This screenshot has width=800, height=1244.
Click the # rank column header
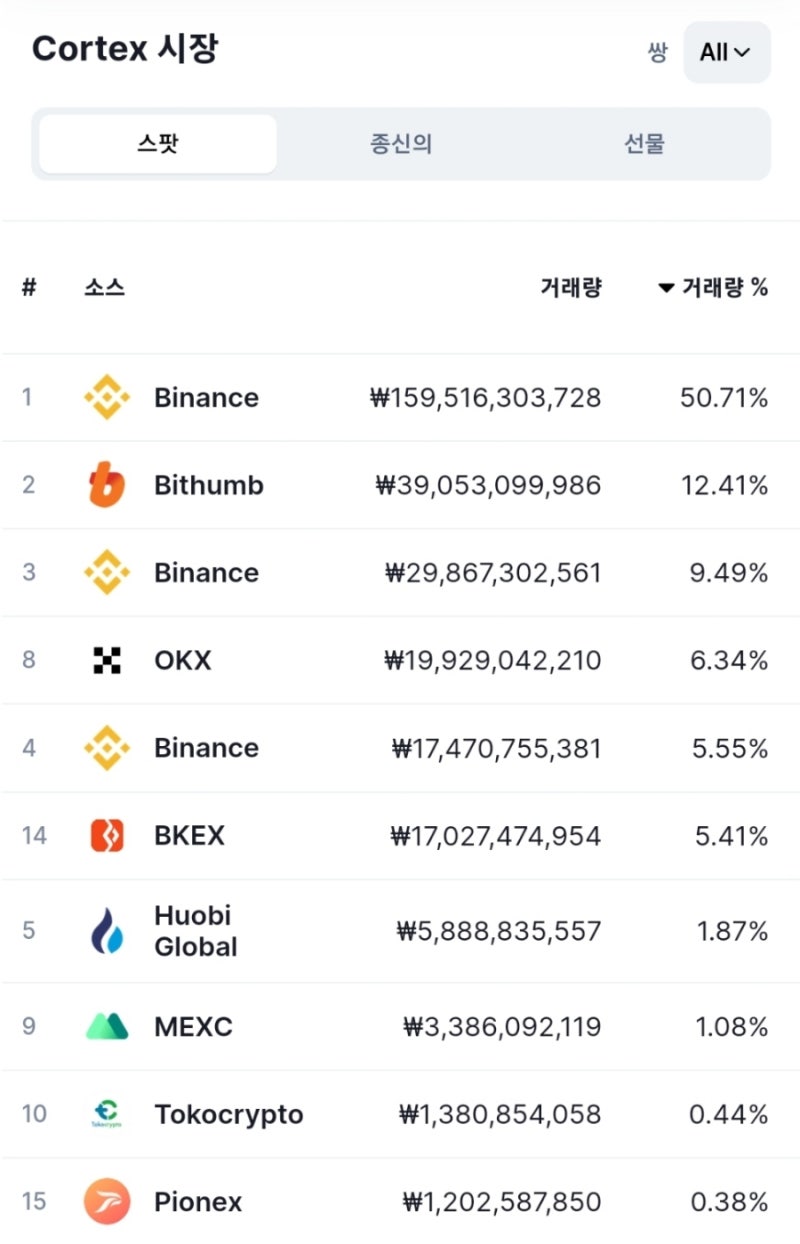pyautogui.click(x=29, y=288)
